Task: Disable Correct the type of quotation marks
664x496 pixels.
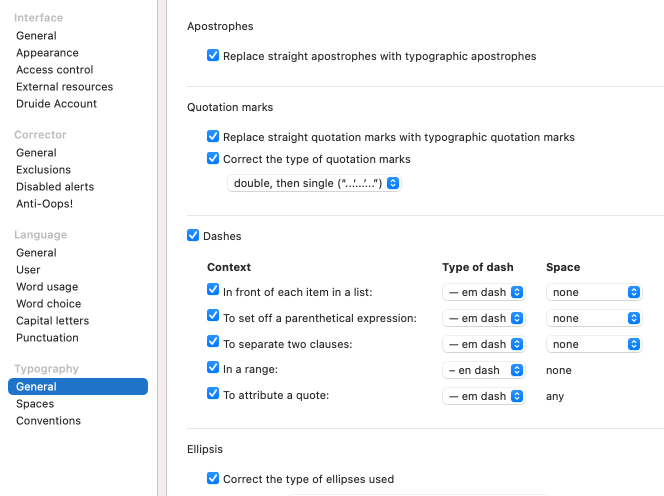Action: [x=213, y=159]
